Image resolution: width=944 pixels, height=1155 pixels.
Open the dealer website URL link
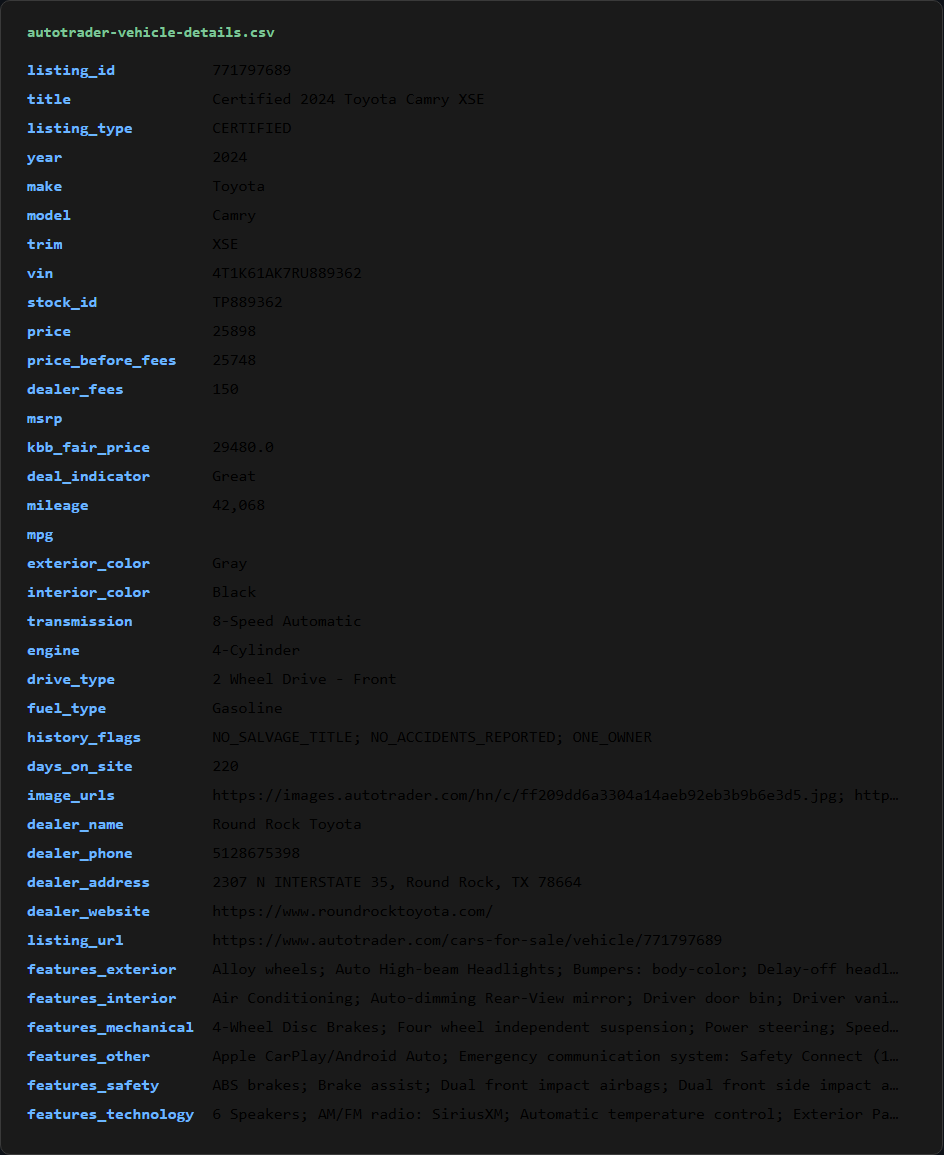click(353, 911)
